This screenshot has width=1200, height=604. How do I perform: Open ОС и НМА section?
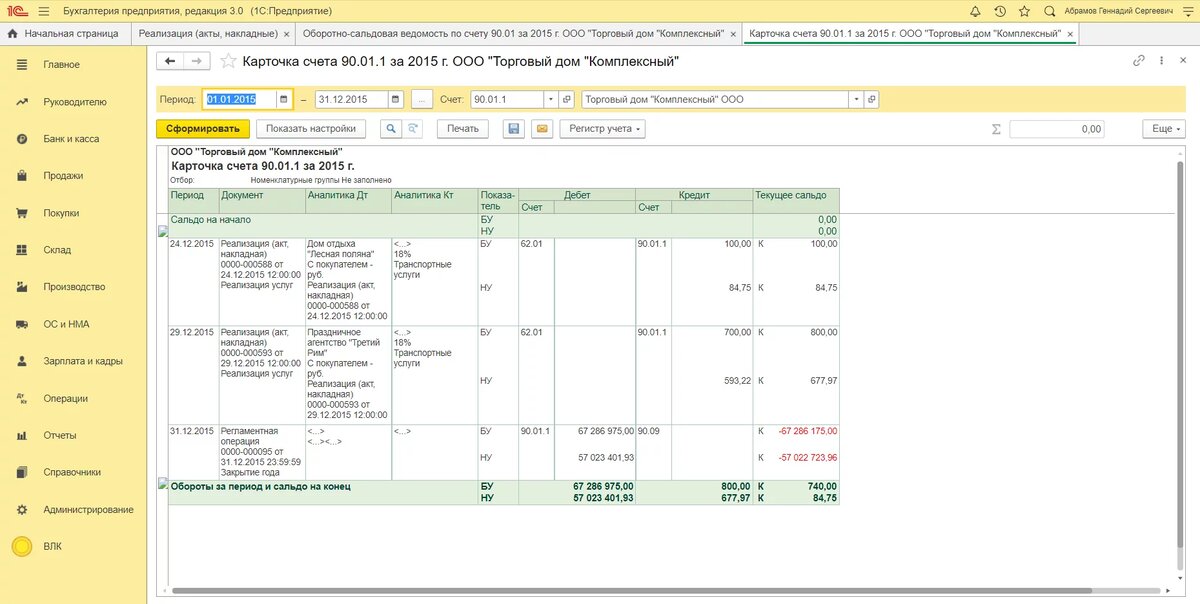[x=66, y=324]
